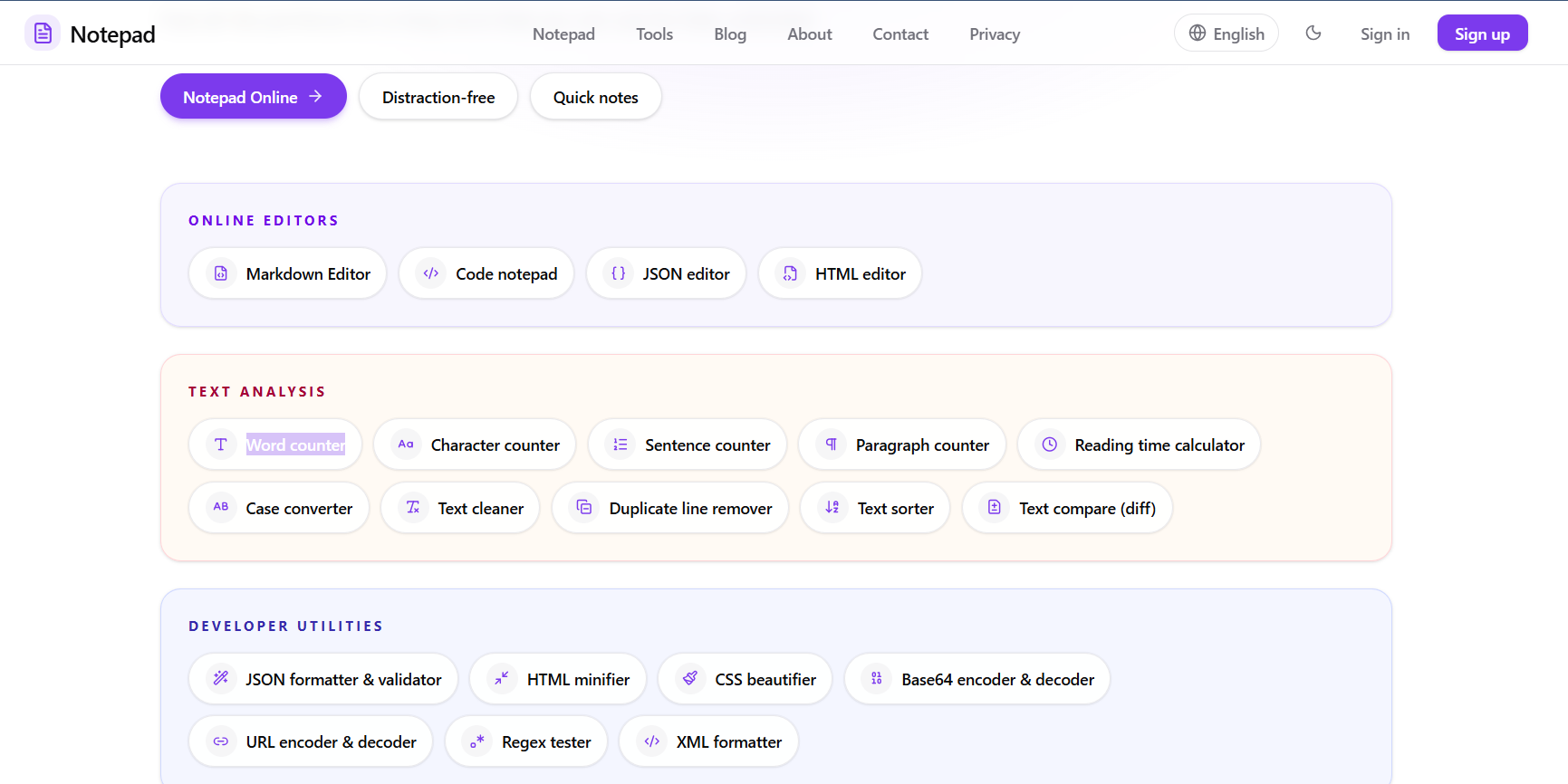
Task: Click the CSS beautifier brush icon
Action: [690, 678]
